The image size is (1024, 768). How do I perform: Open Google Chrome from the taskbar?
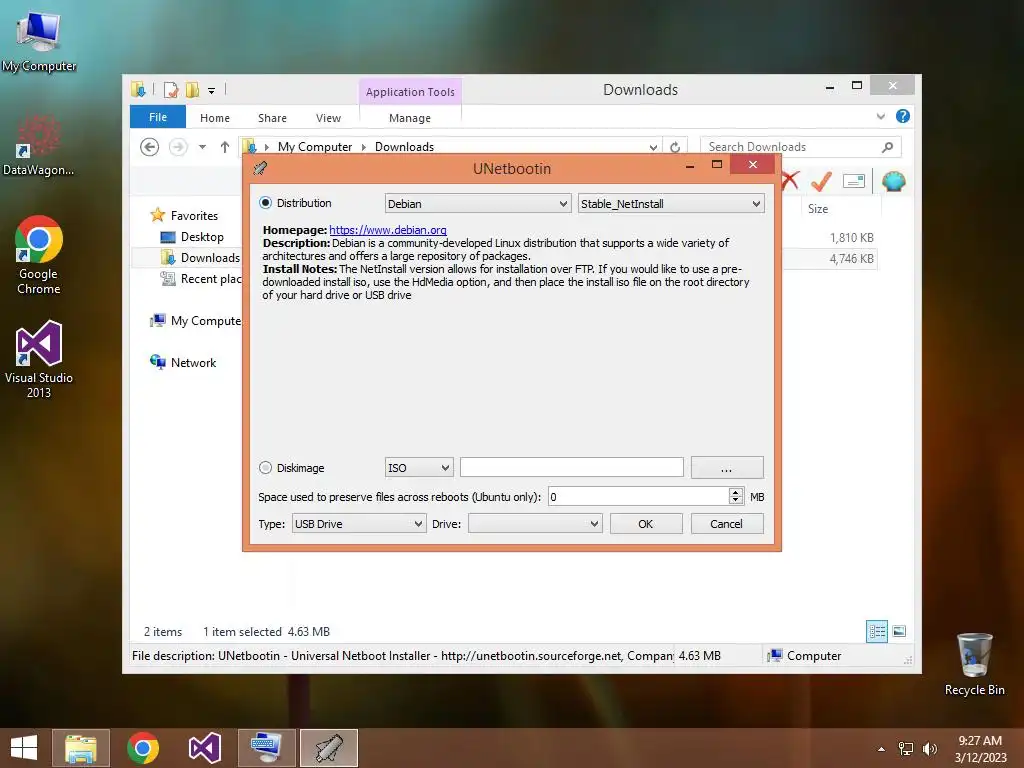point(143,748)
